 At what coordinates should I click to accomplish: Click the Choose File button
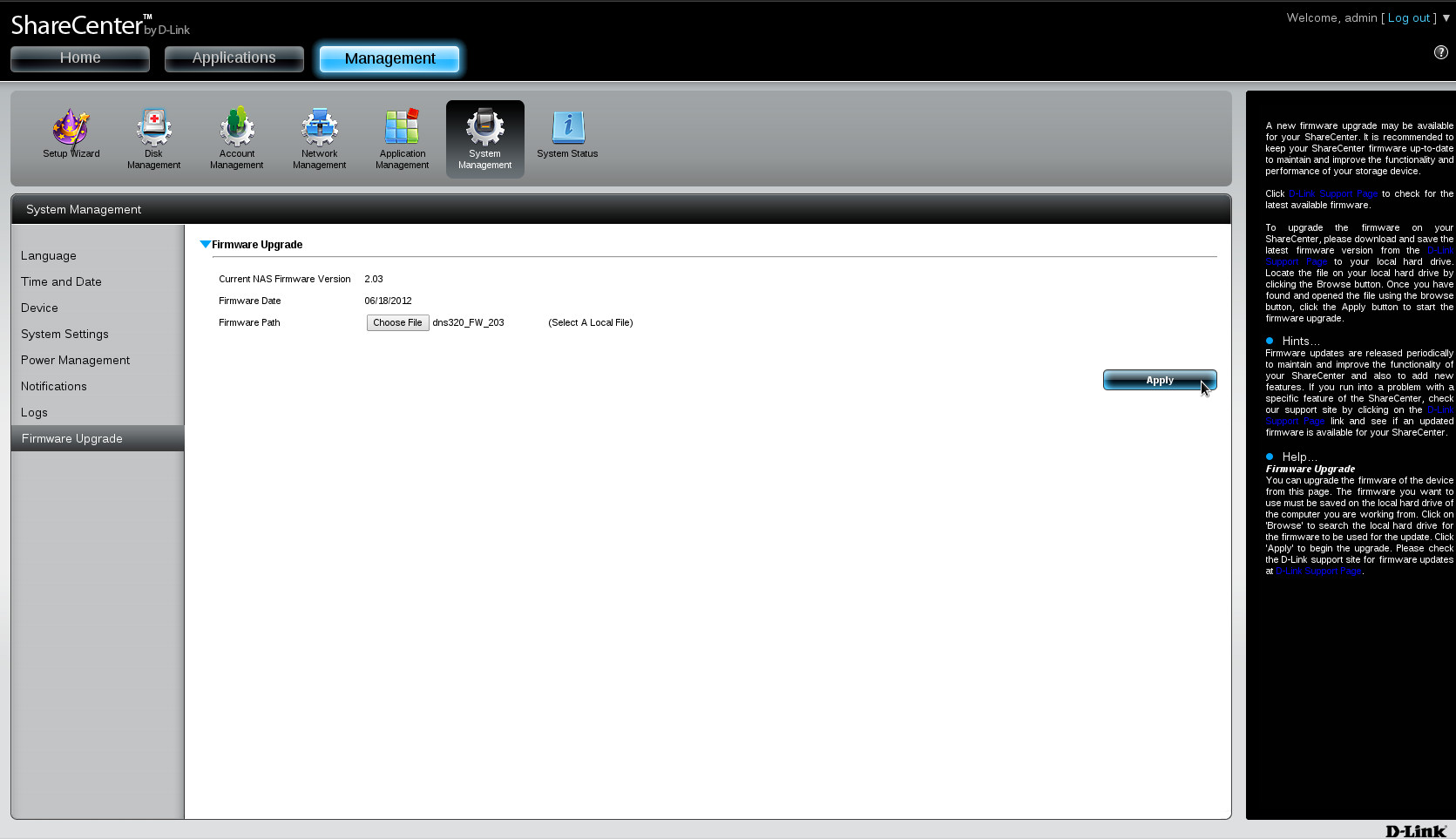(x=397, y=322)
